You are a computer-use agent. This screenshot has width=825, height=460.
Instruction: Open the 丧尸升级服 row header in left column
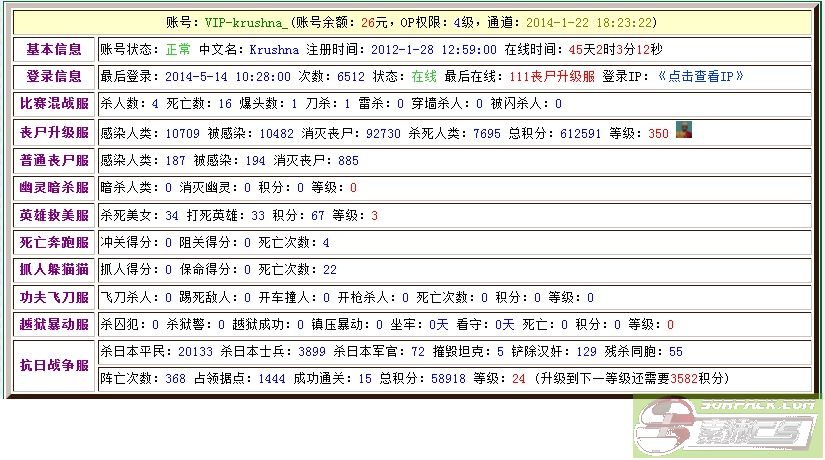tap(54, 133)
